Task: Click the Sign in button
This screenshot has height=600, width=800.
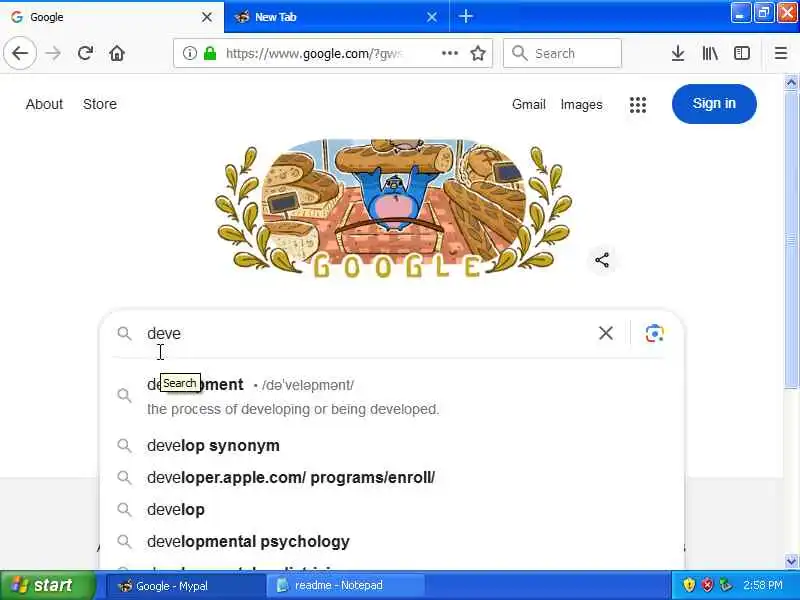Action: point(714,104)
